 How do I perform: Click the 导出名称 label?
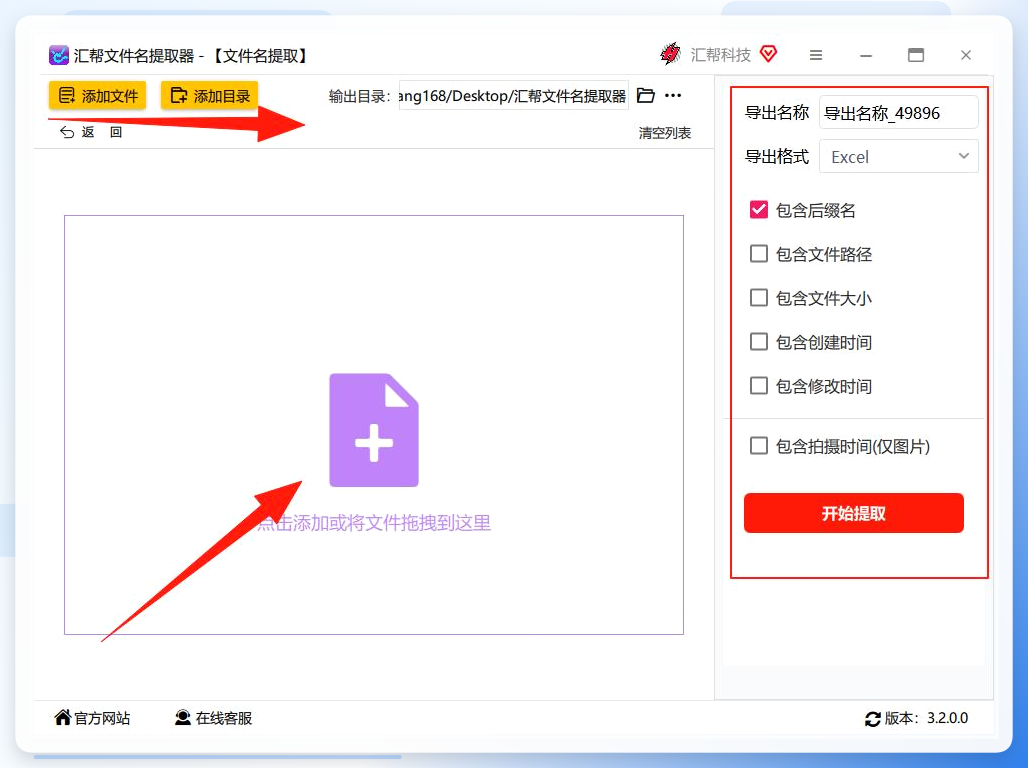(x=777, y=113)
